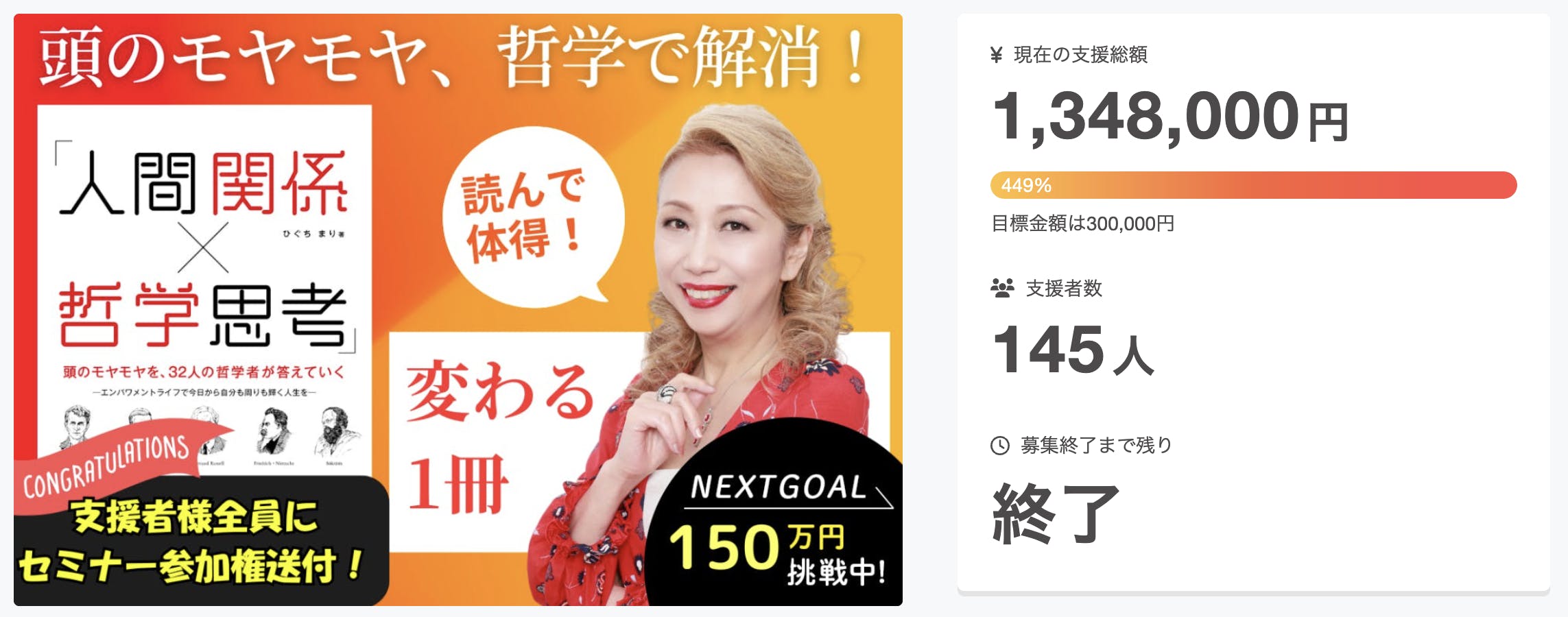
Task: Click the 支援者数 label
Action: click(1064, 289)
